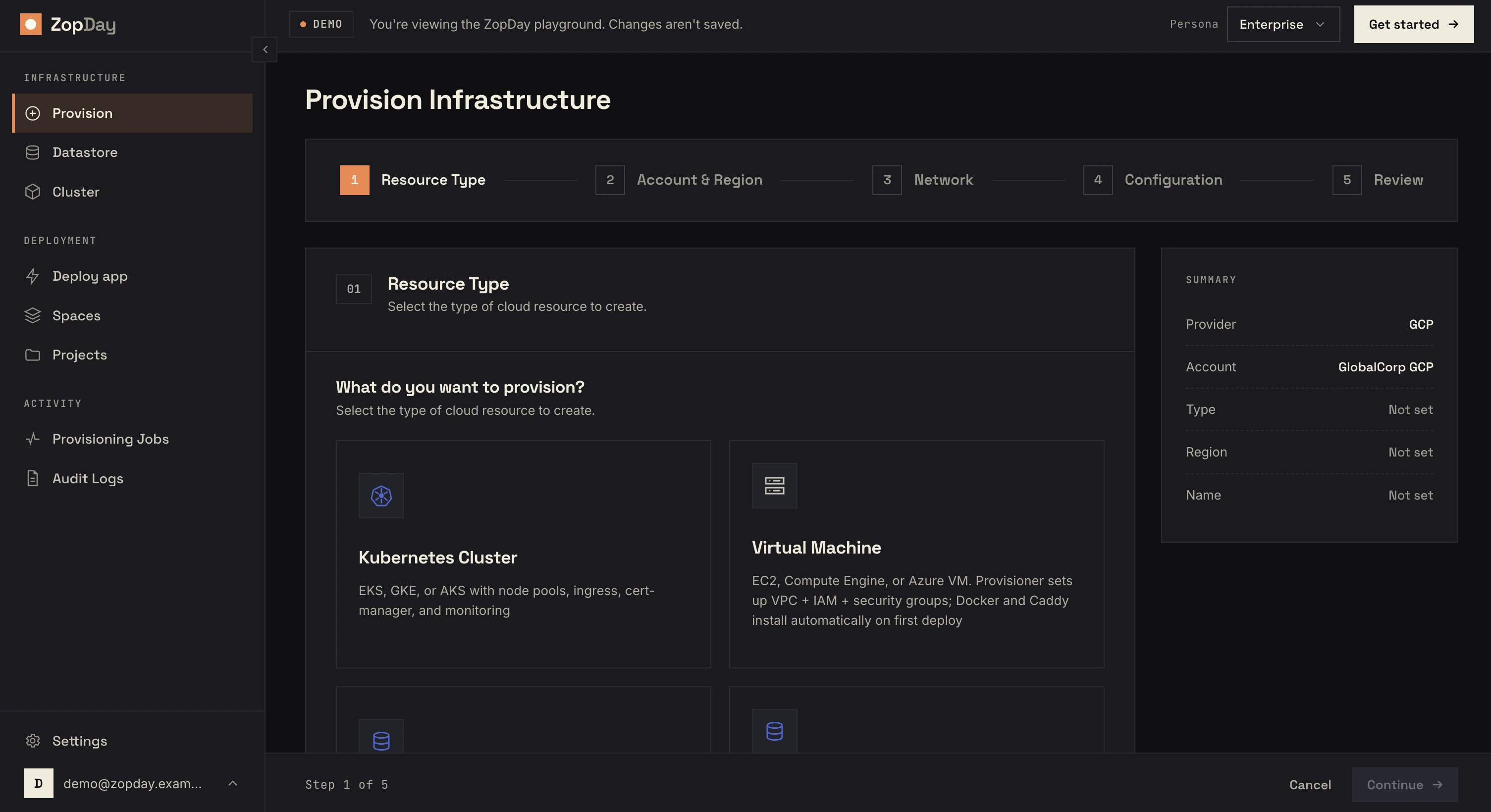Select step 3 Network

923,180
